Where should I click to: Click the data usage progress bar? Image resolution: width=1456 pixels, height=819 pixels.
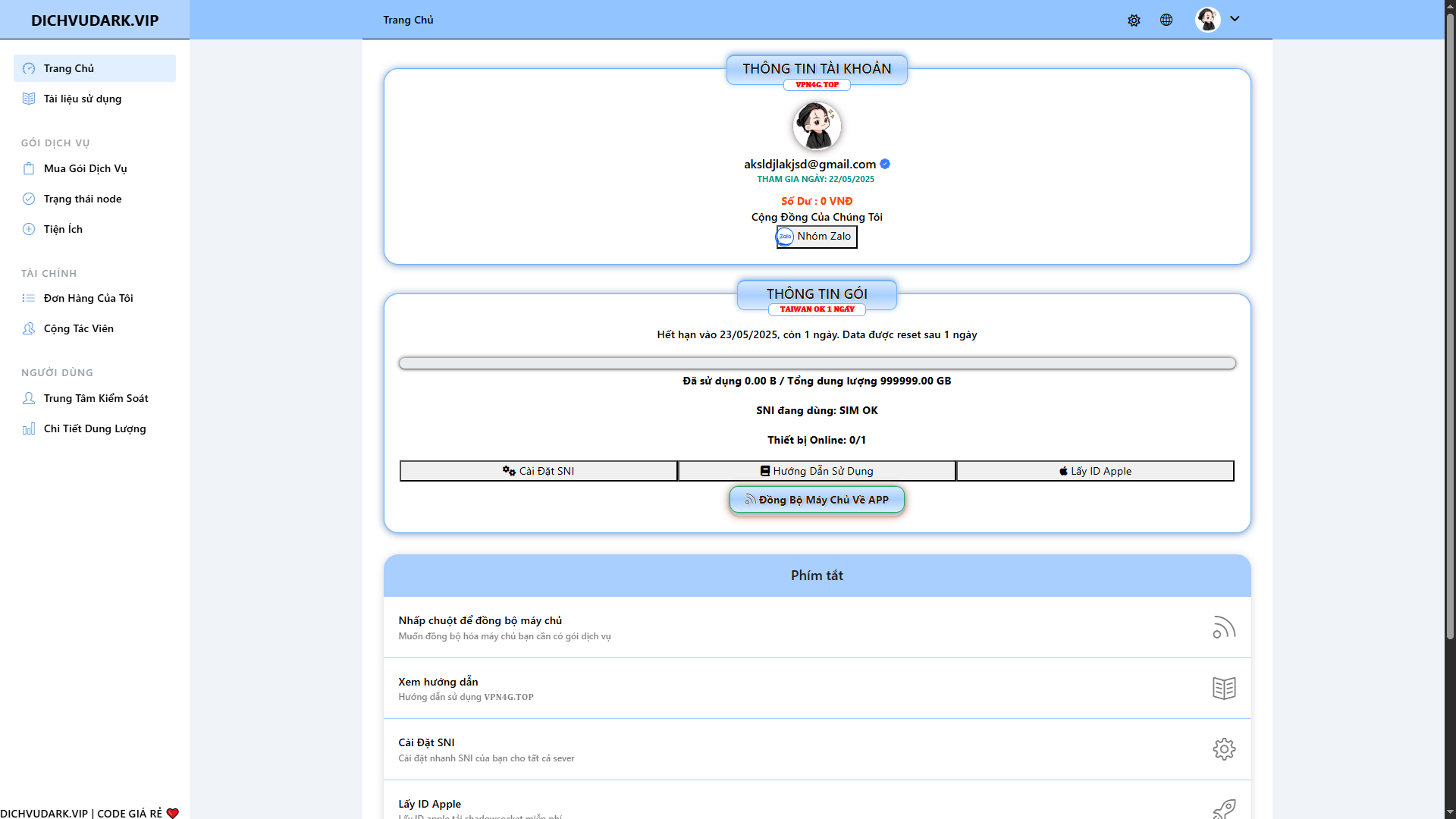[x=817, y=363]
